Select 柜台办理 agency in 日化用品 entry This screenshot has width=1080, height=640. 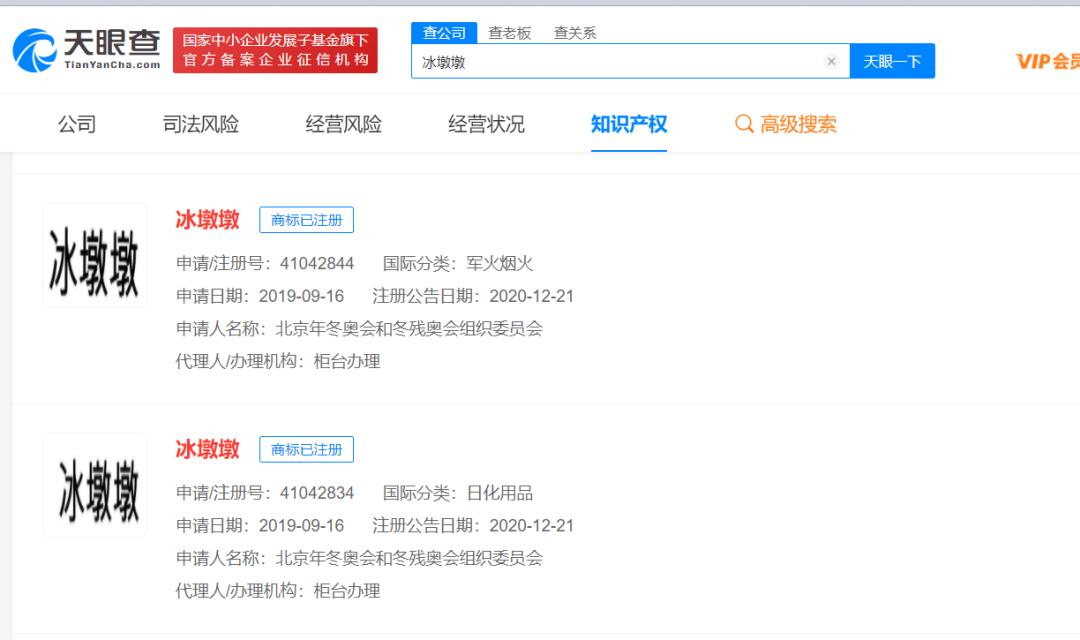coord(346,590)
